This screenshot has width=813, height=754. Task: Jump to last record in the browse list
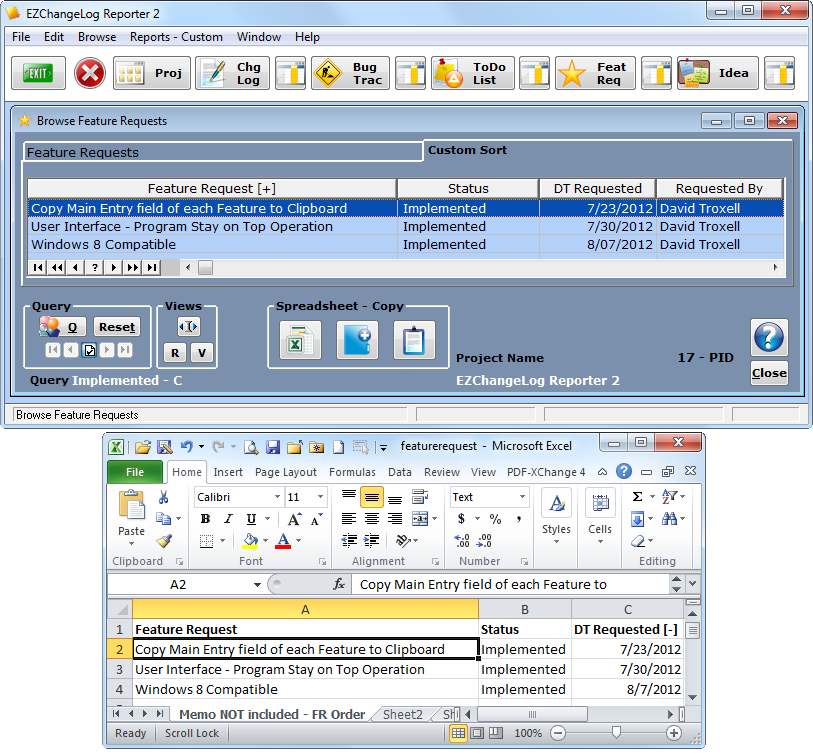[151, 268]
